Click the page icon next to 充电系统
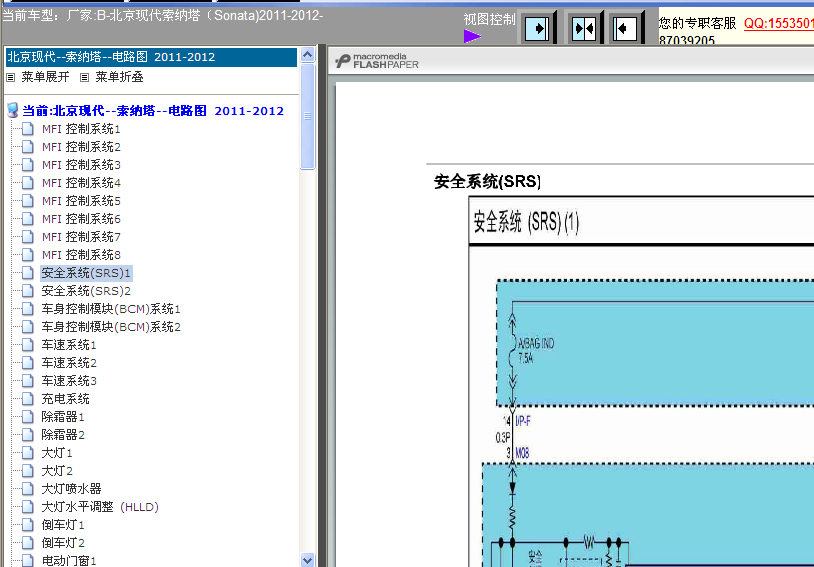This screenshot has height=567, width=814. point(28,399)
